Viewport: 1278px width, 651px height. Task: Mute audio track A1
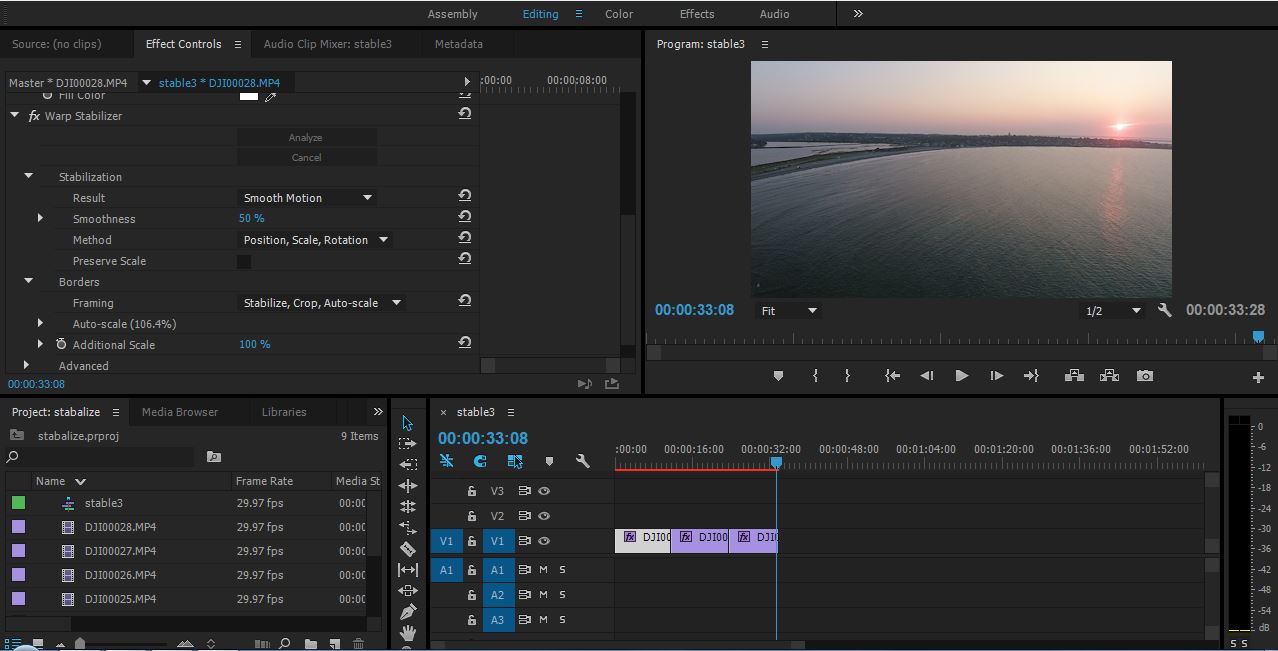click(543, 569)
